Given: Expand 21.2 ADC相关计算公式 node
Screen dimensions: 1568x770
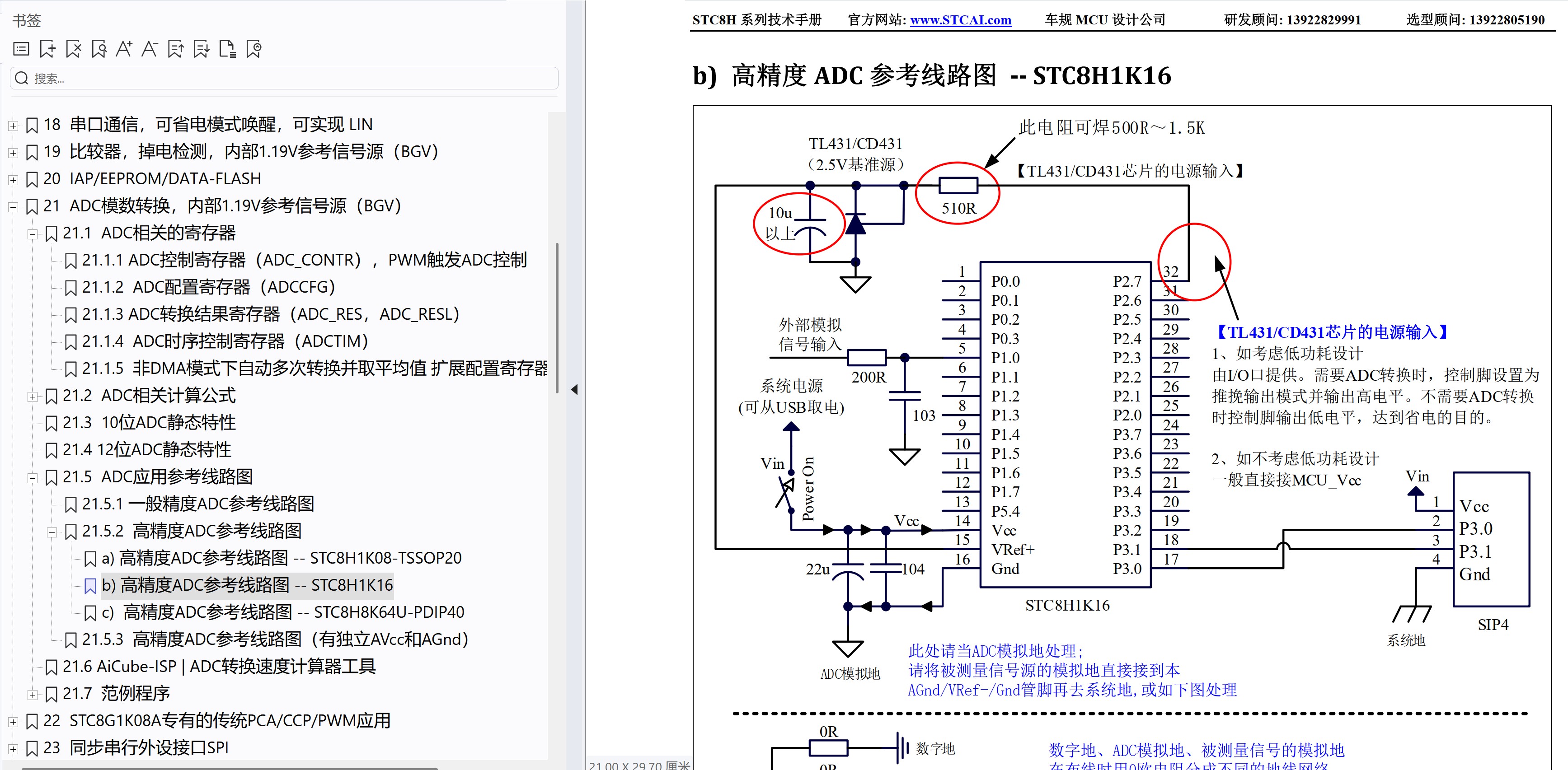Looking at the screenshot, I should (x=32, y=397).
